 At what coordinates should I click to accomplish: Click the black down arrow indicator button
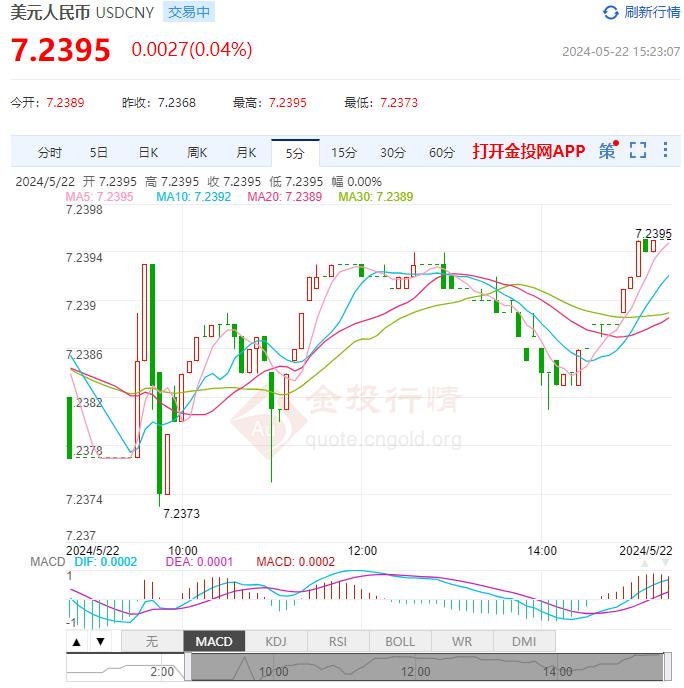(100, 642)
